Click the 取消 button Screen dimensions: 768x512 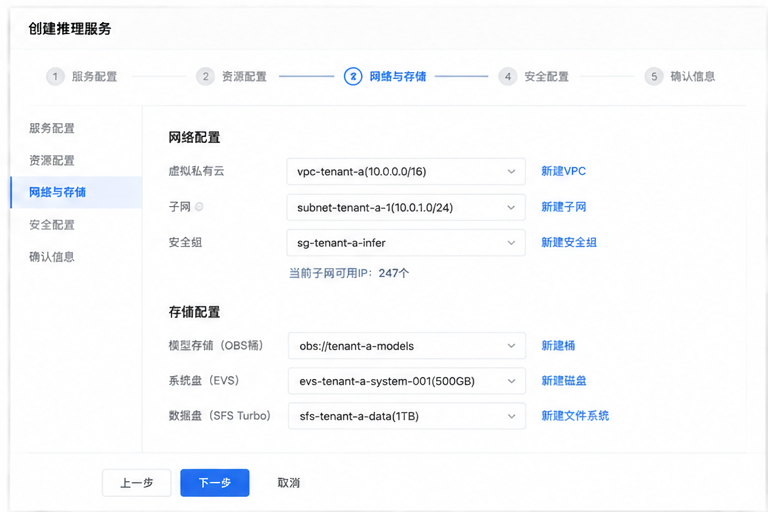coord(288,483)
